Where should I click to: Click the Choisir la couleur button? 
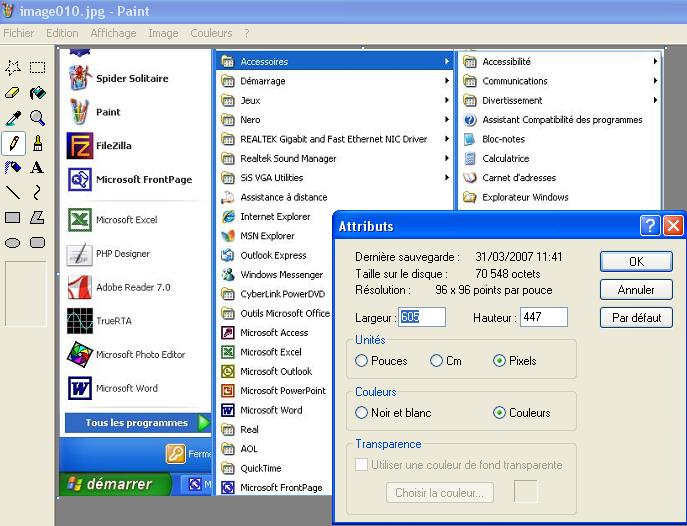(440, 493)
